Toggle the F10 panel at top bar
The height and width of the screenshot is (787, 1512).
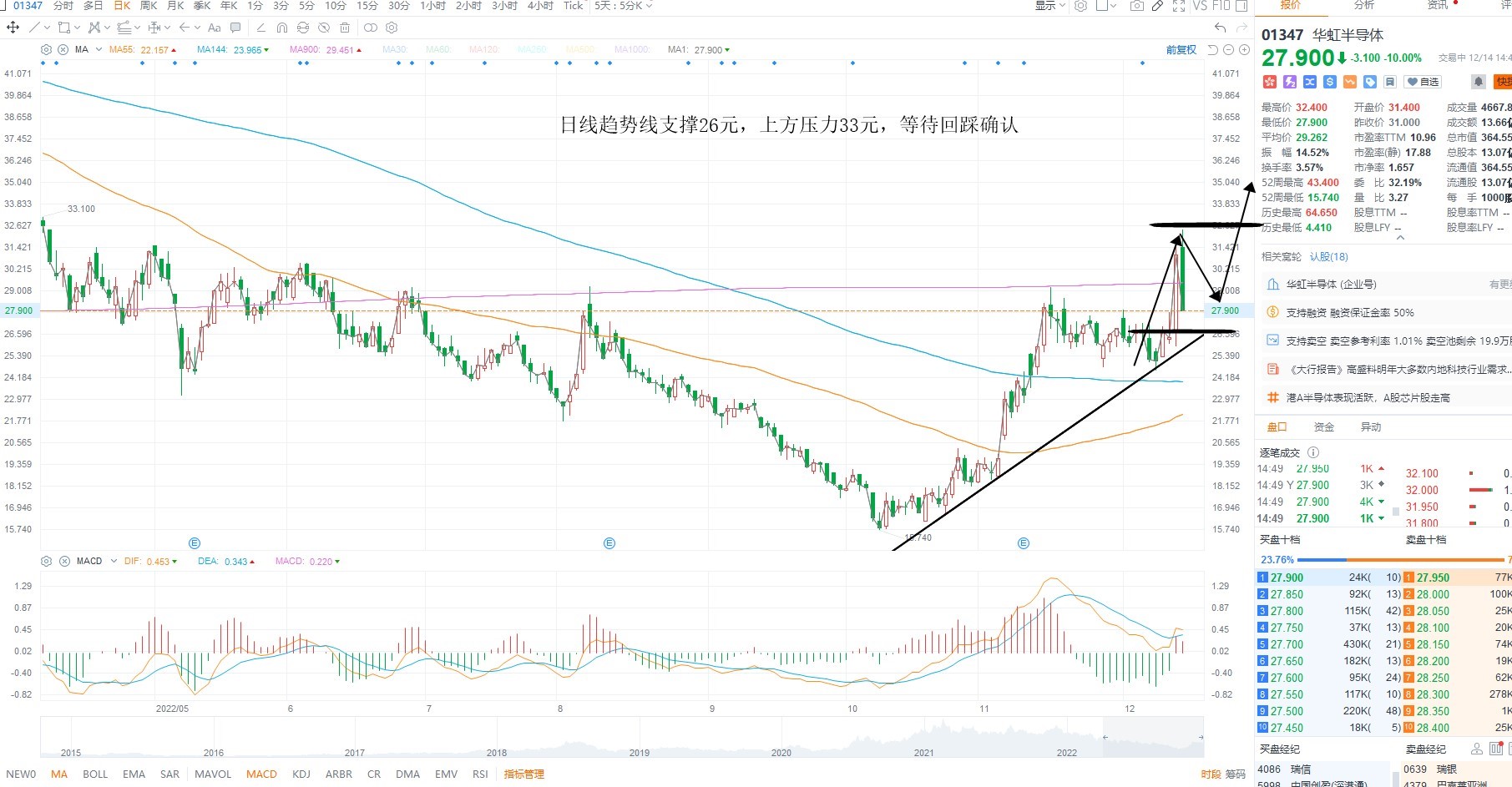click(1221, 6)
